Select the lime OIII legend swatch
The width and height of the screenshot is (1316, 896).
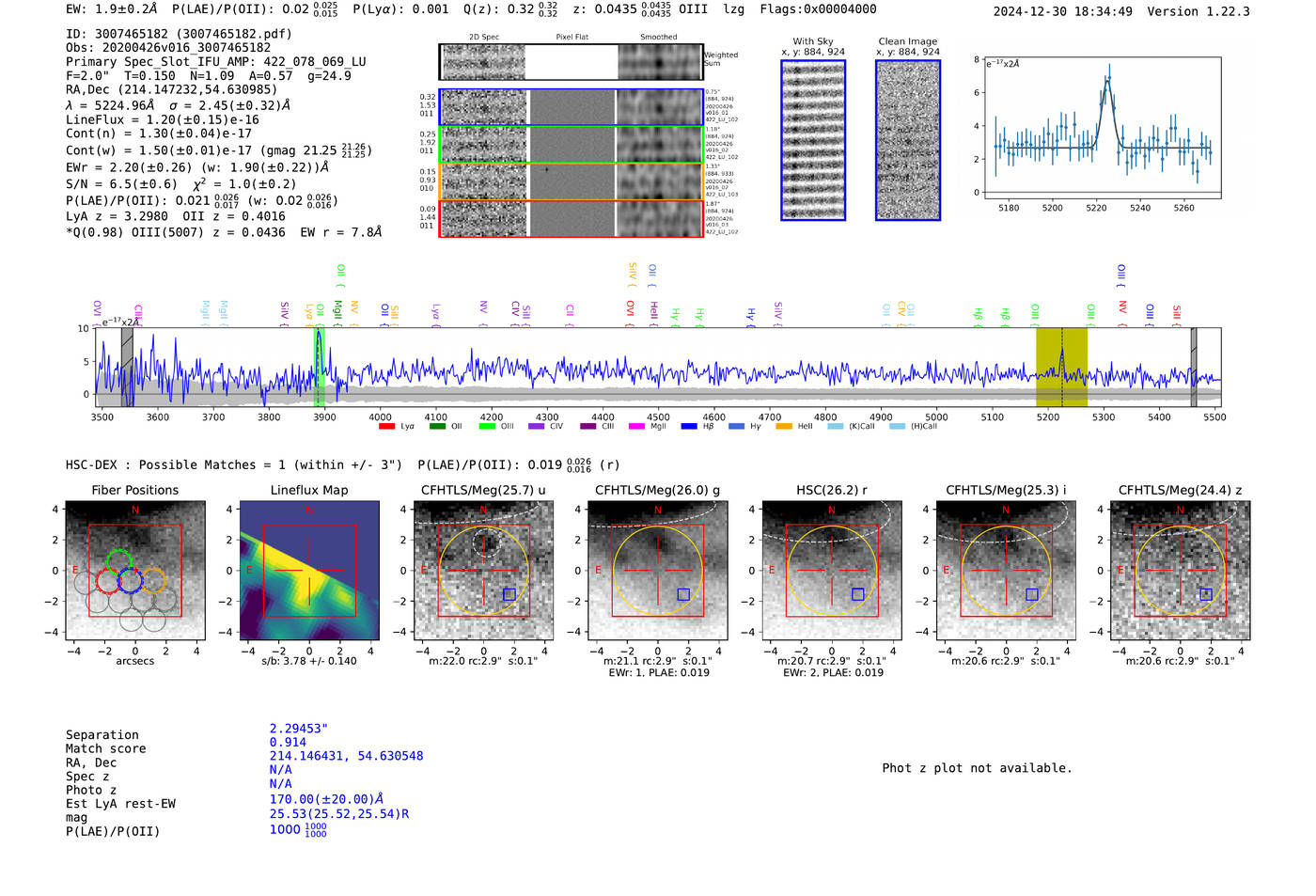(x=487, y=427)
